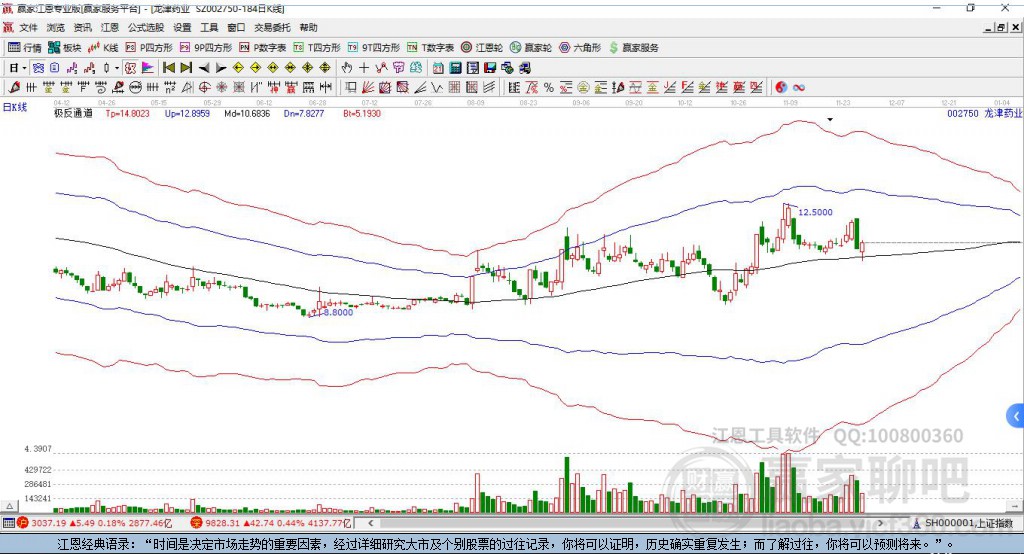Select the zigzag wave line tool
Screen dimensions: 1024x554
pos(436,87)
